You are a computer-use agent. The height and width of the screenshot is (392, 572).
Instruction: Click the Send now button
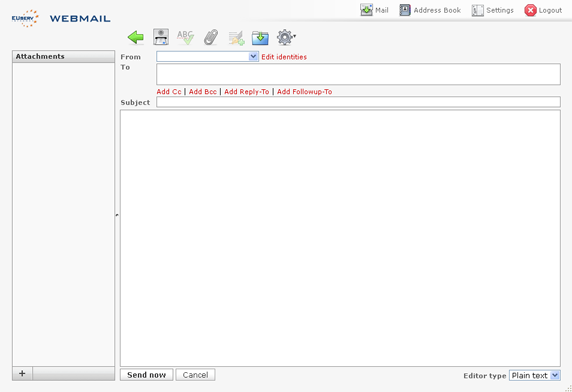coord(147,375)
